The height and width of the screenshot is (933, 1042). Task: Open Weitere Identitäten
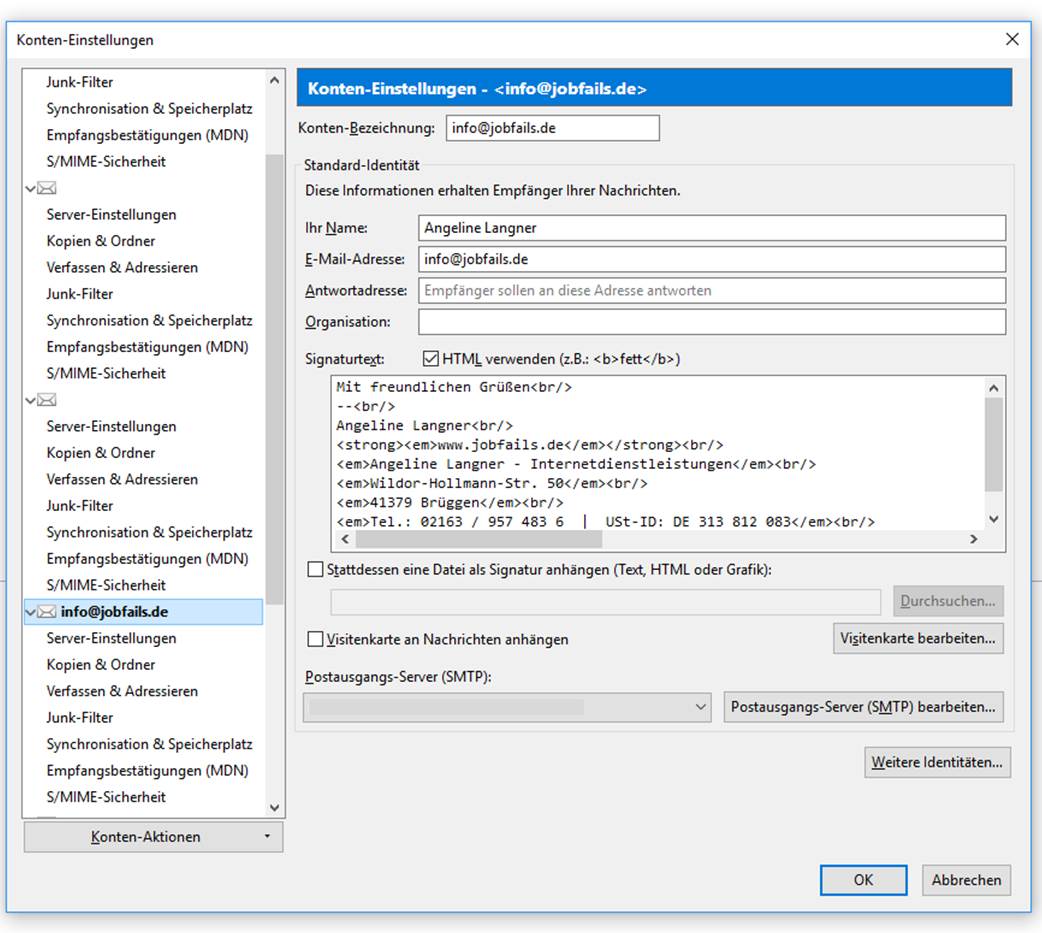coord(937,762)
